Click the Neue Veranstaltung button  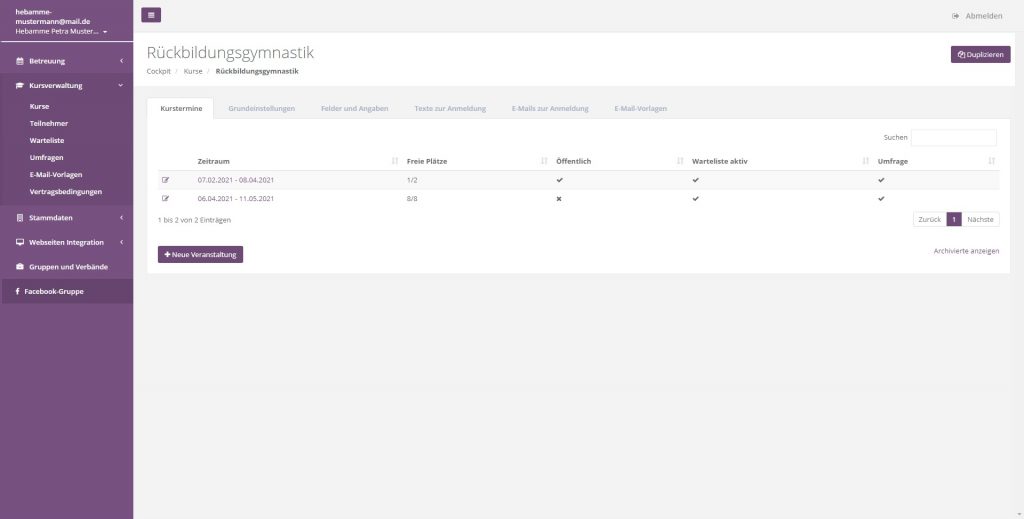pos(200,254)
